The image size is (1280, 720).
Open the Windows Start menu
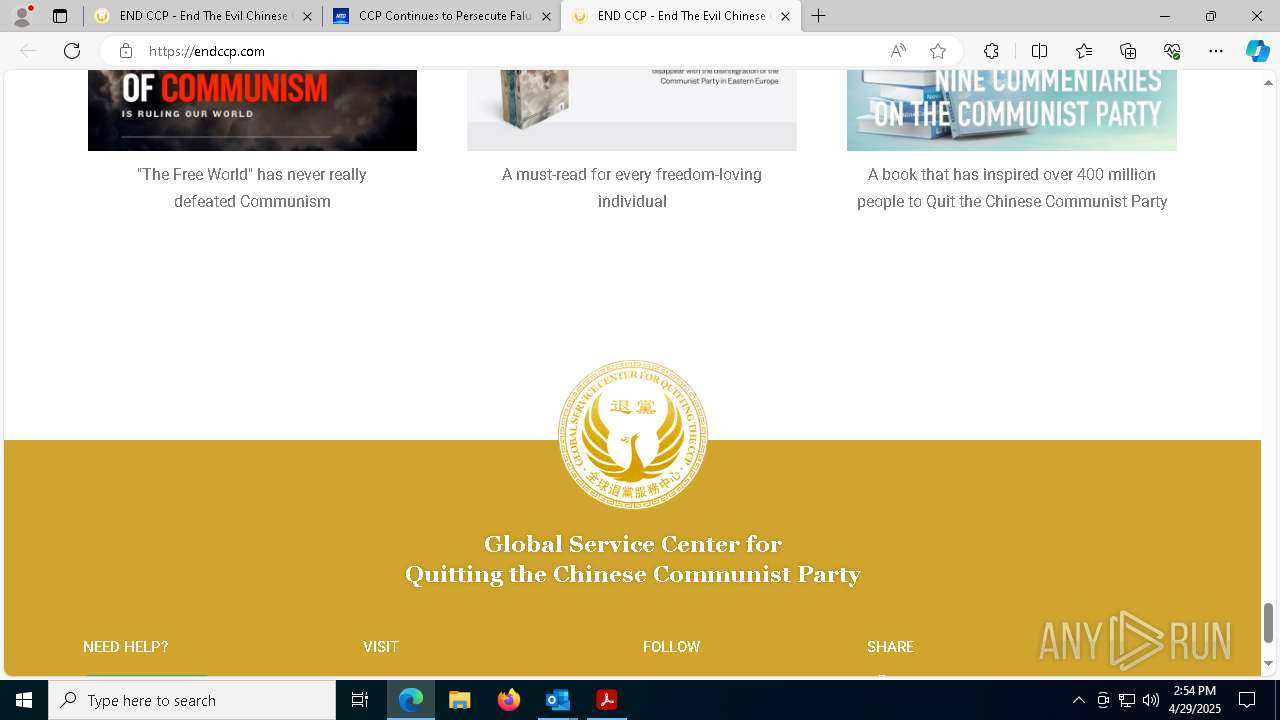point(24,700)
